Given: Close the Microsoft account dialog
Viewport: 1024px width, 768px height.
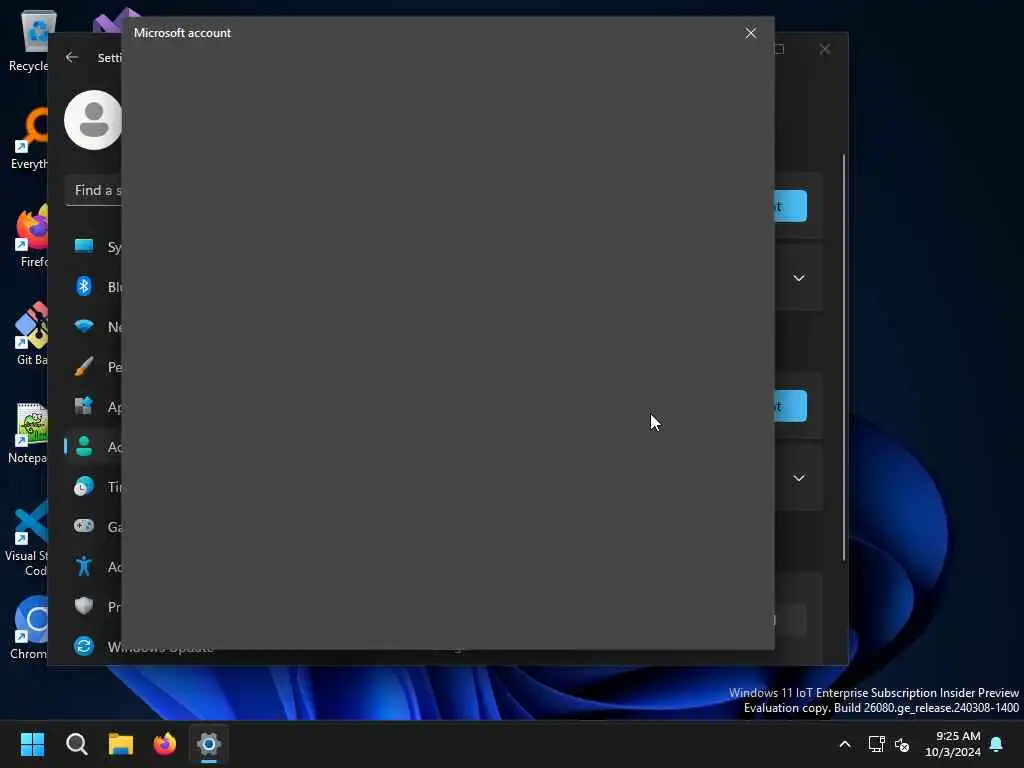Looking at the screenshot, I should pos(750,33).
